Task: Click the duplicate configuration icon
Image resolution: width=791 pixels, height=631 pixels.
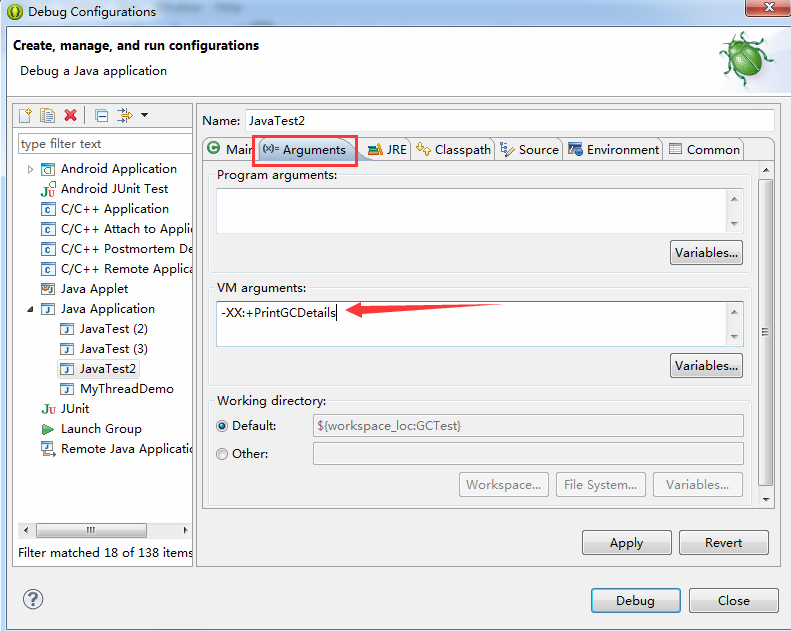Action: coord(48,115)
